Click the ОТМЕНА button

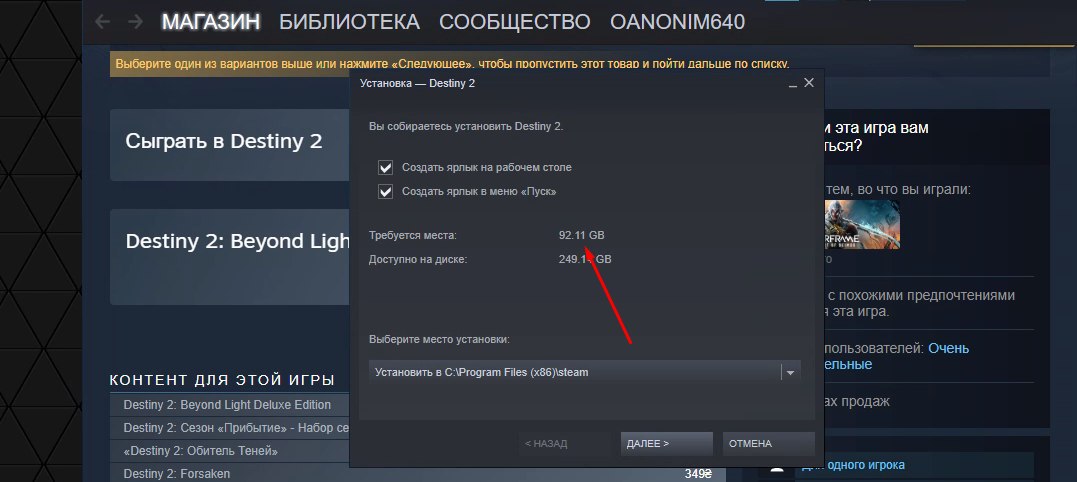[x=769, y=444]
